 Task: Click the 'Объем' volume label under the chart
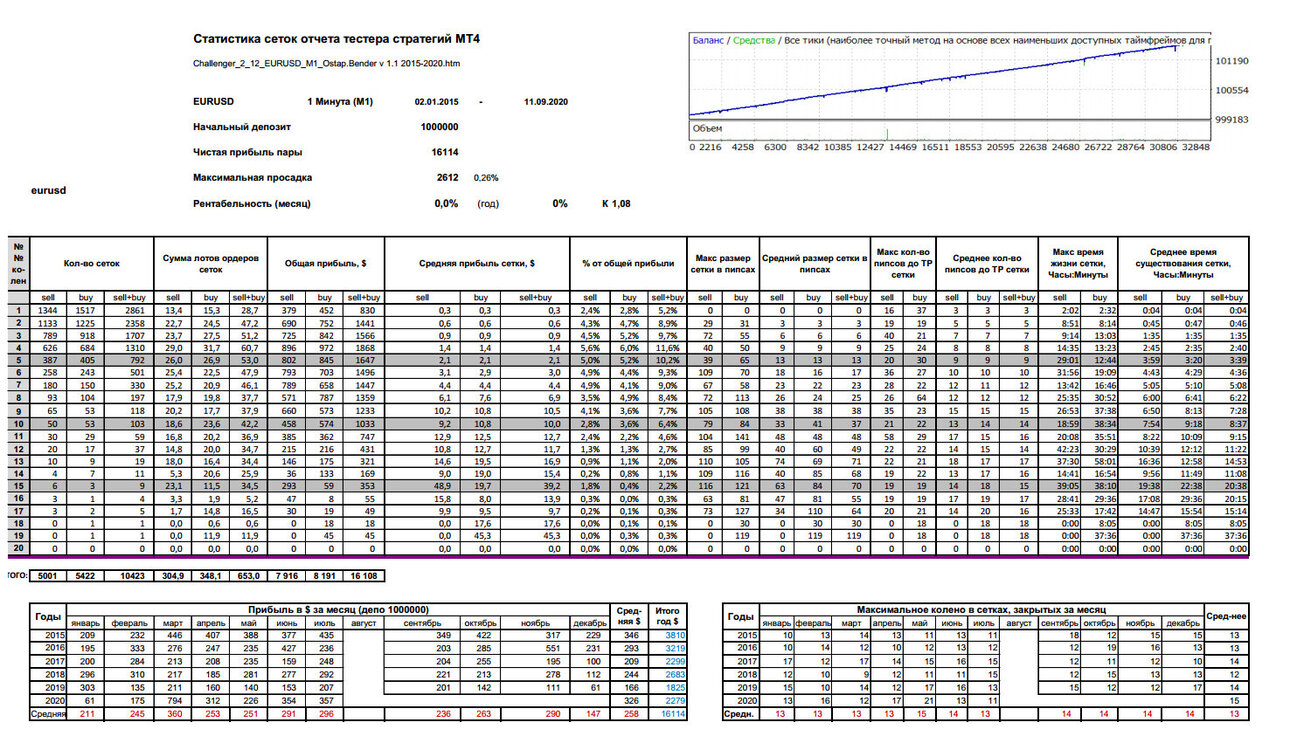[x=708, y=129]
